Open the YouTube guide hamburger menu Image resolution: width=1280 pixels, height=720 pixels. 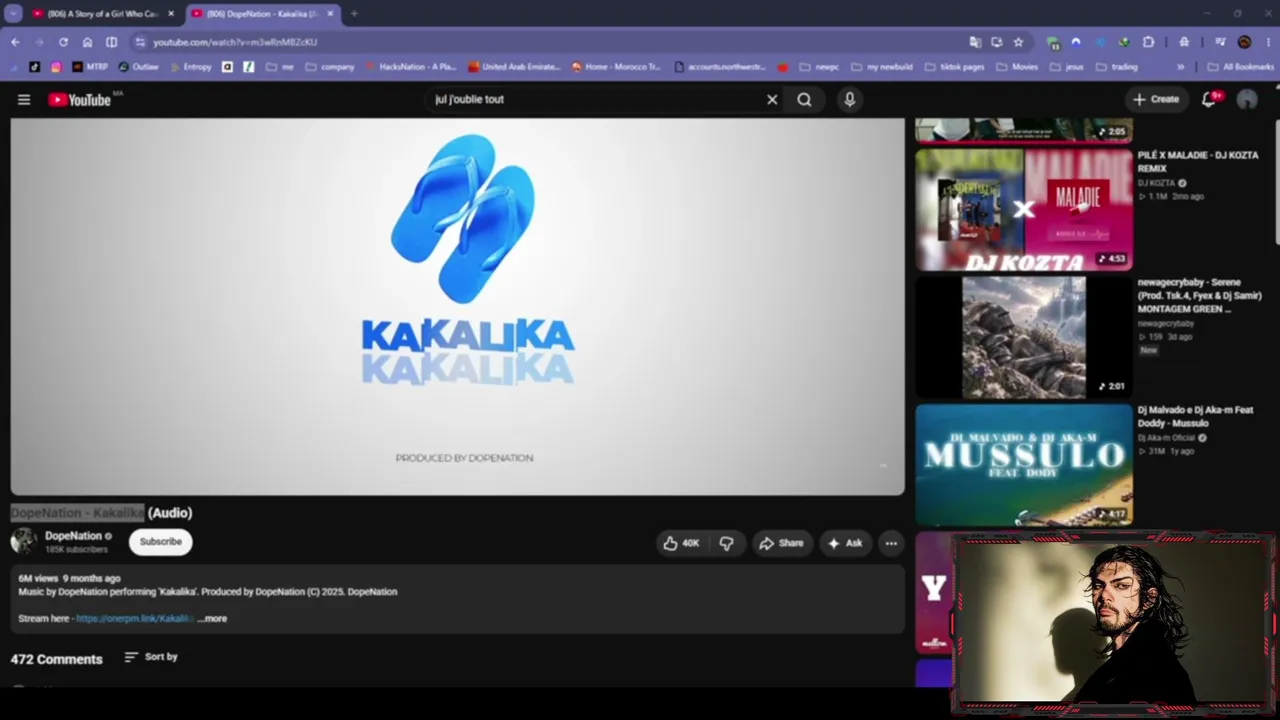[24, 99]
